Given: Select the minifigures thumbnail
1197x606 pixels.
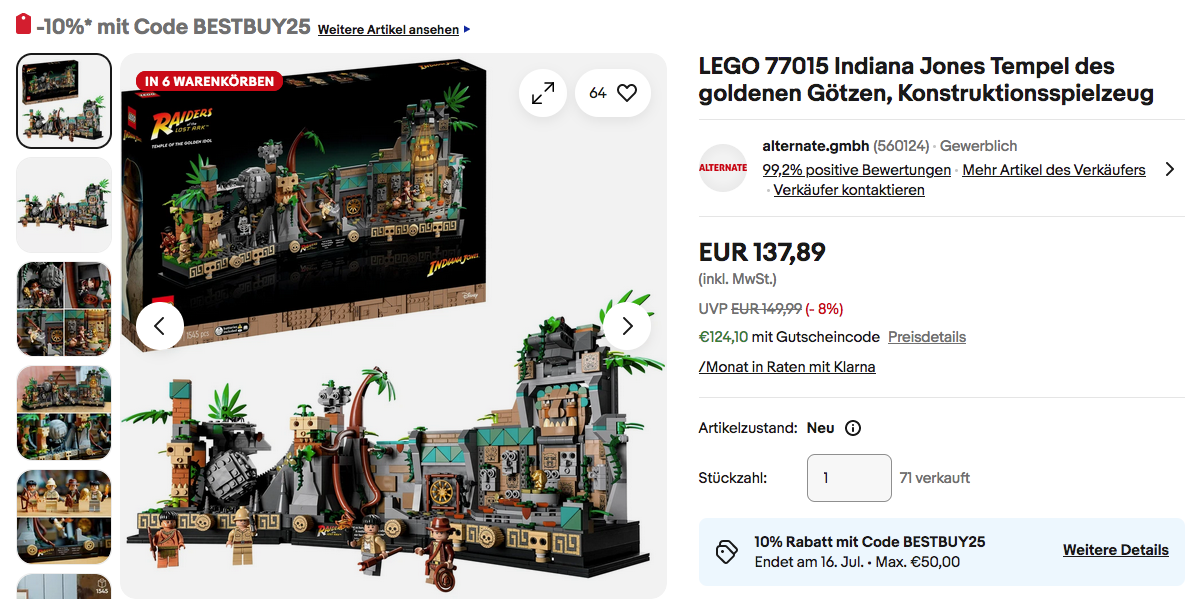Looking at the screenshot, I should tap(64, 517).
